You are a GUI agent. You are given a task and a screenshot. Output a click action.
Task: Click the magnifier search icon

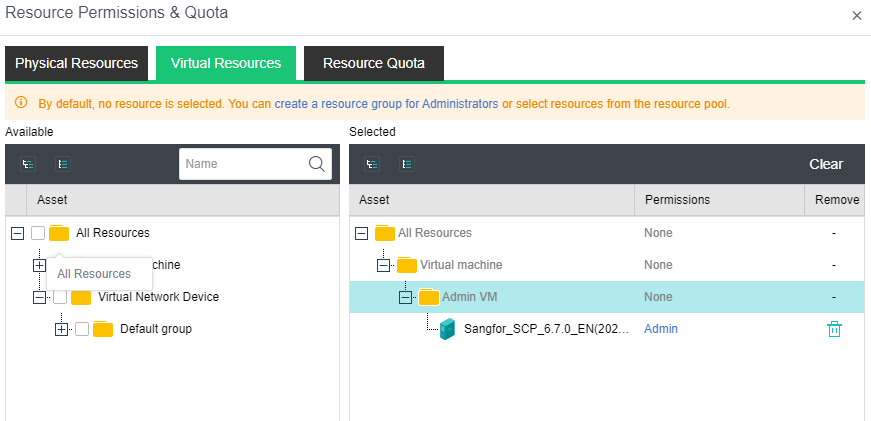tap(316, 164)
